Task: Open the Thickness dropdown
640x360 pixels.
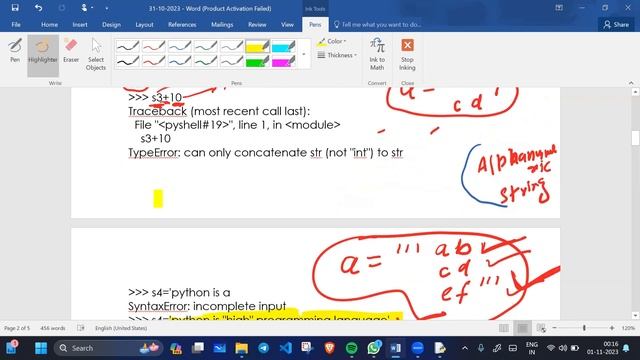Action: click(337, 55)
